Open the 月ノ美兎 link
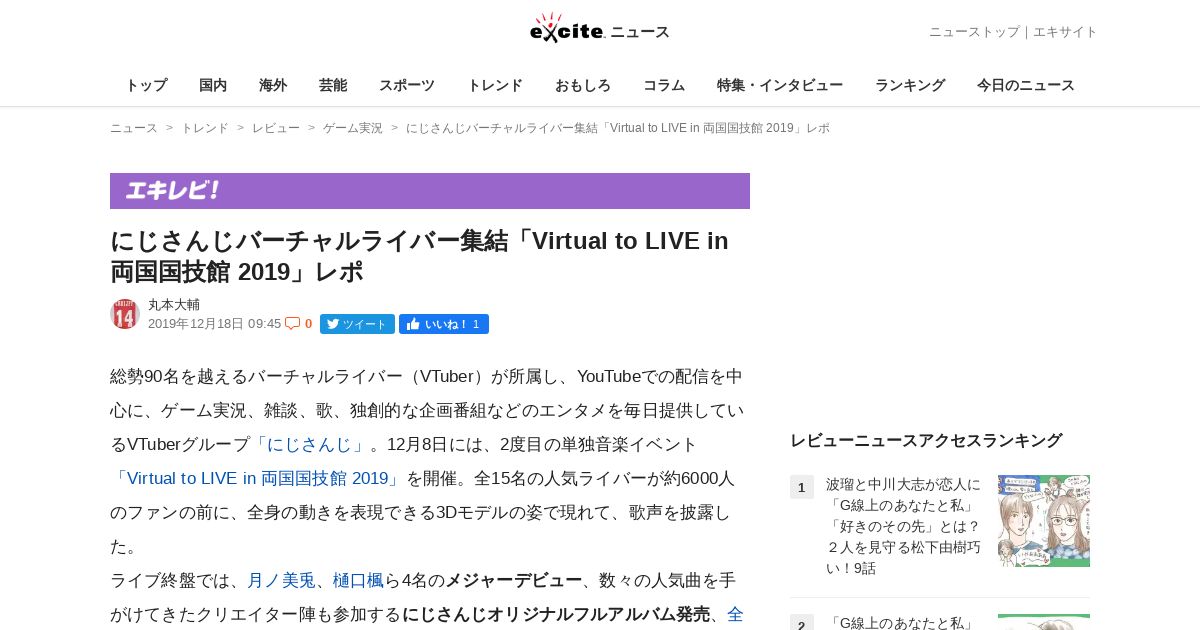 click(281, 580)
